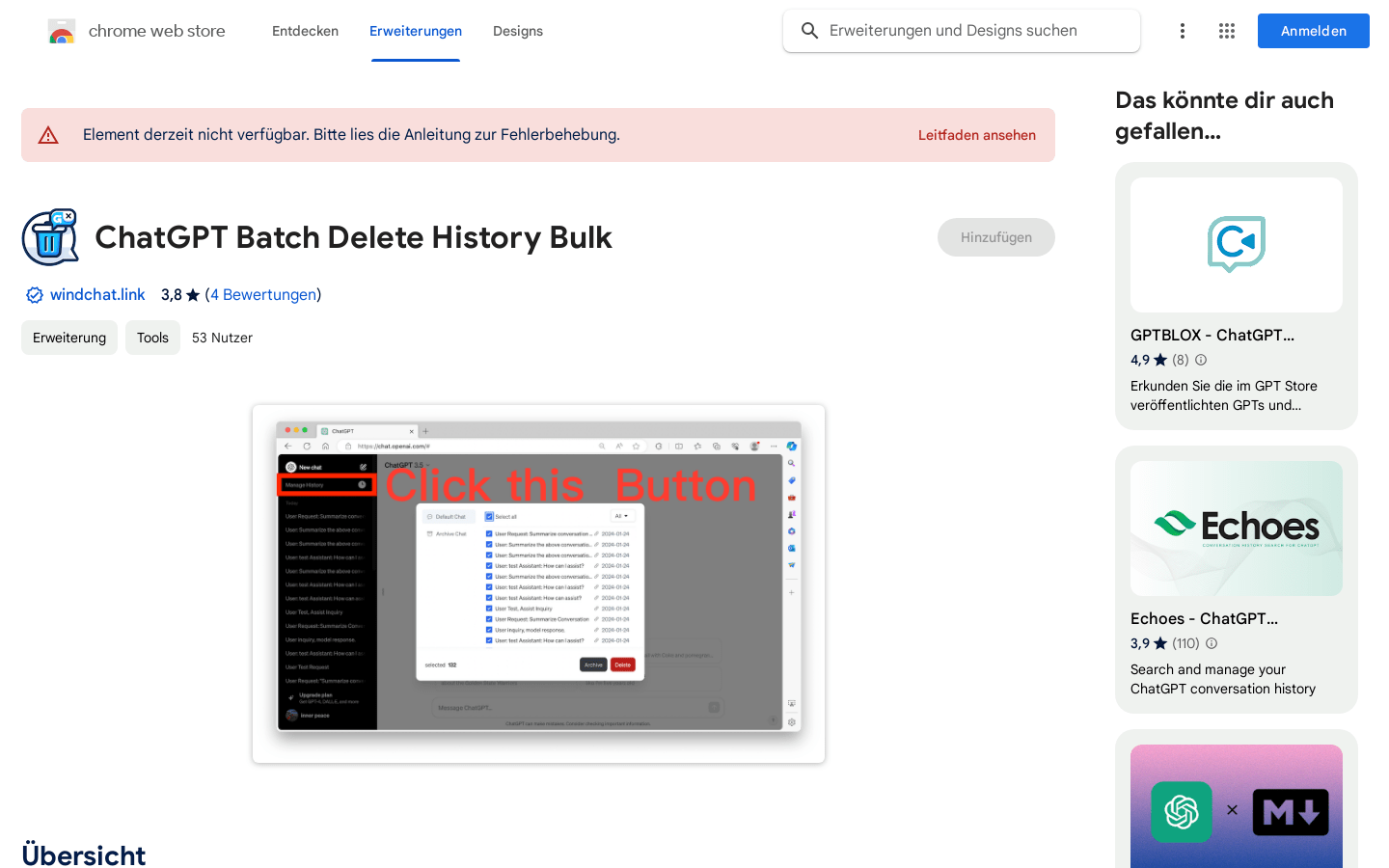This screenshot has width=1389, height=868.
Task: Click the Übersicht heading
Action: point(84,854)
